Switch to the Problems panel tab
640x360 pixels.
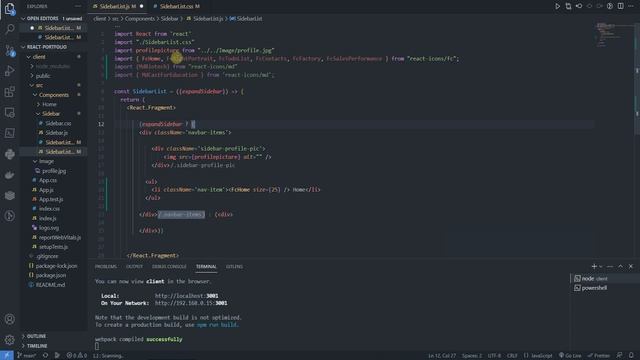(106, 267)
